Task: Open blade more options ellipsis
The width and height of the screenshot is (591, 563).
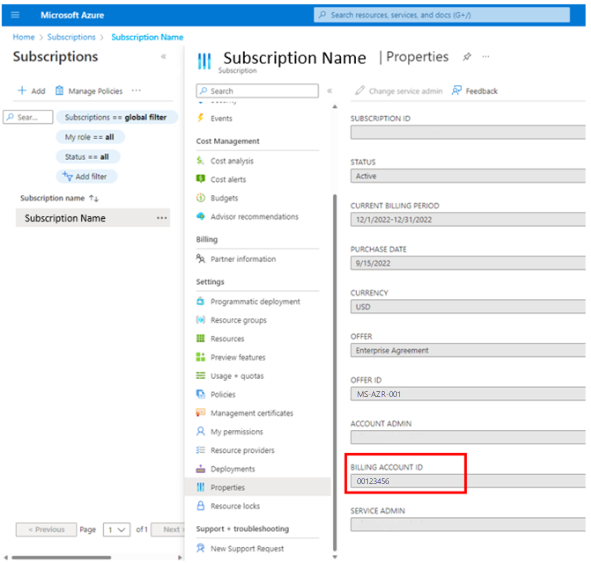Action: (x=485, y=57)
